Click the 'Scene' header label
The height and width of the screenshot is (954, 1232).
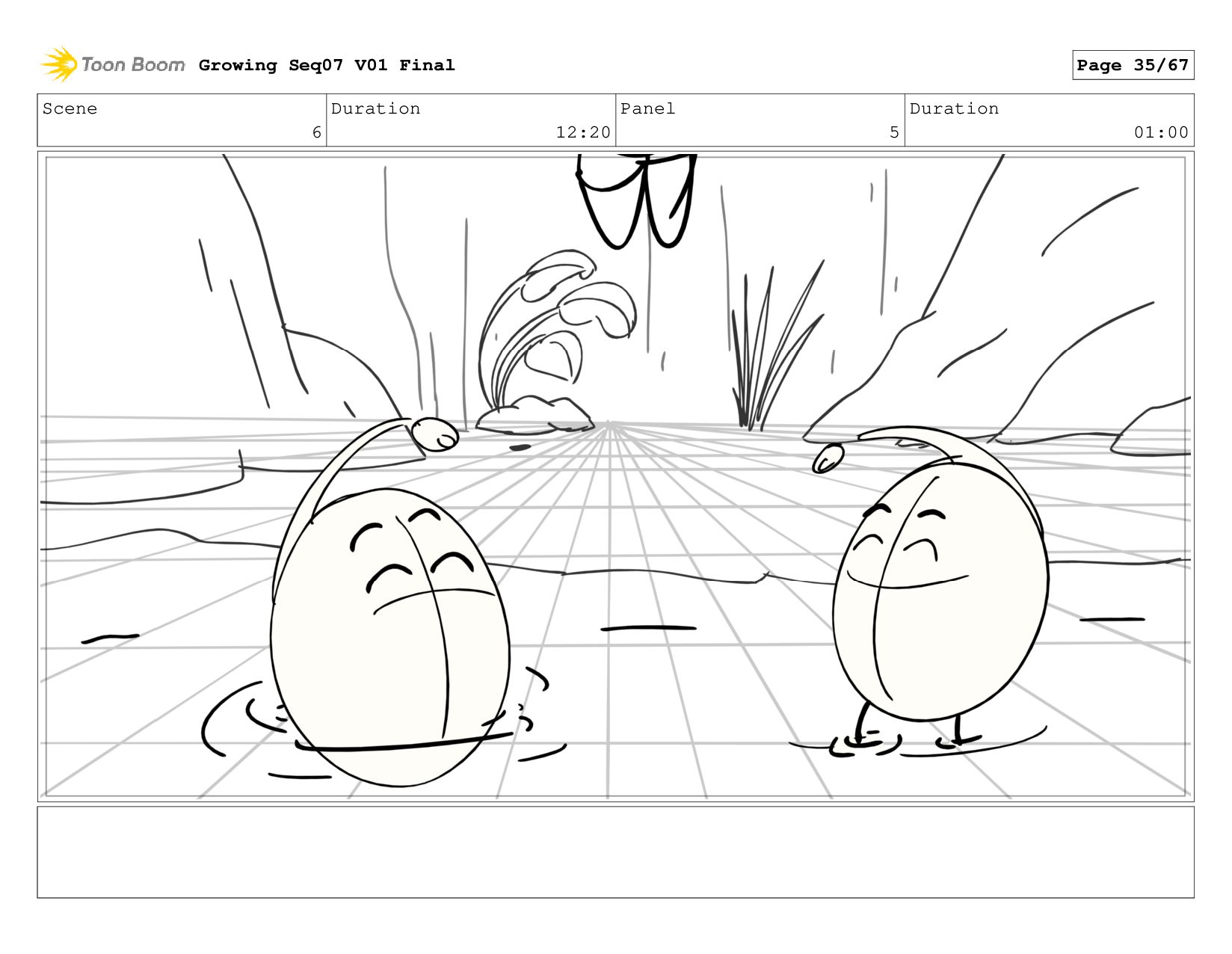pyautogui.click(x=70, y=108)
